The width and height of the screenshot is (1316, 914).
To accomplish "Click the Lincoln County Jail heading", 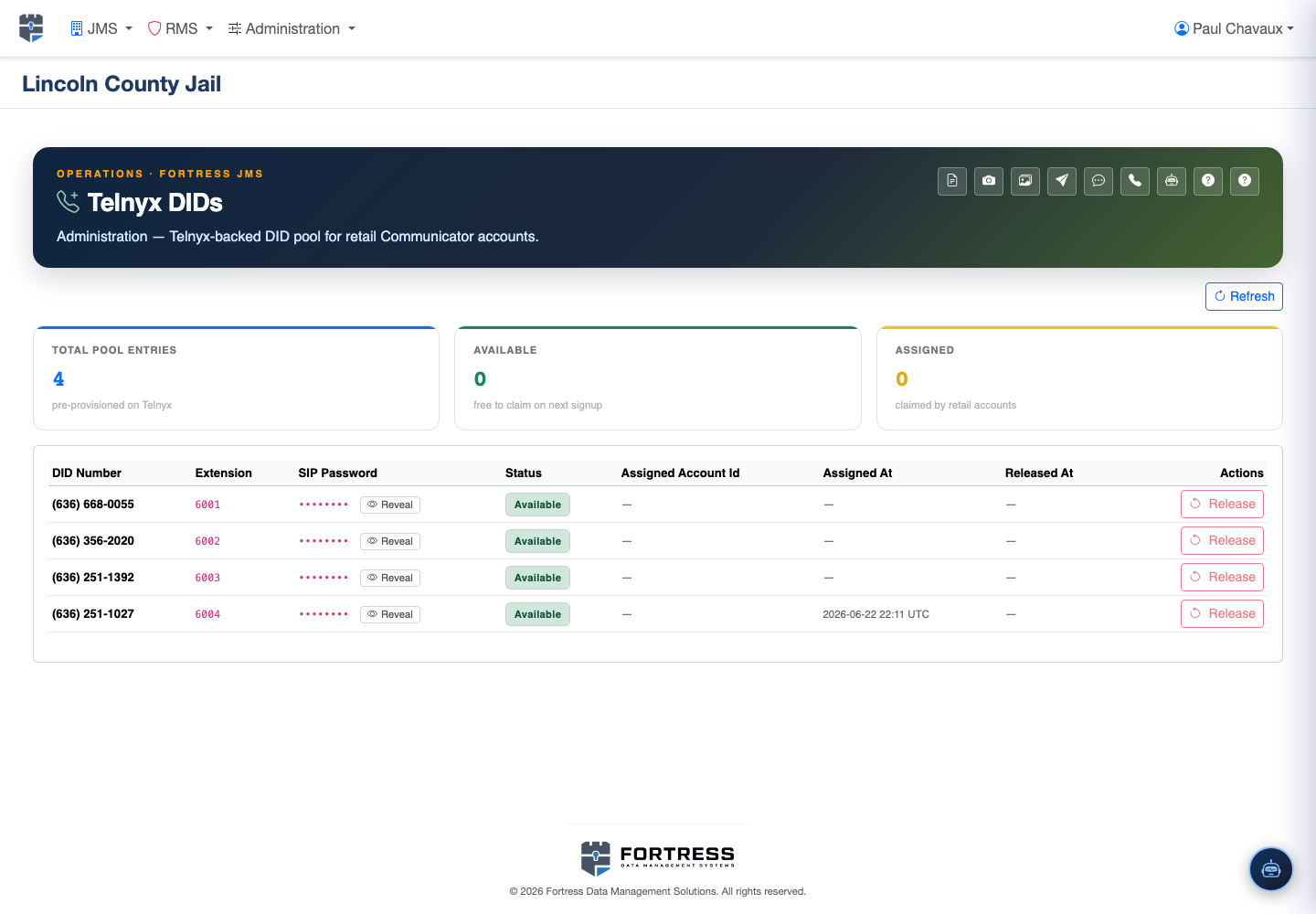I will point(122,83).
